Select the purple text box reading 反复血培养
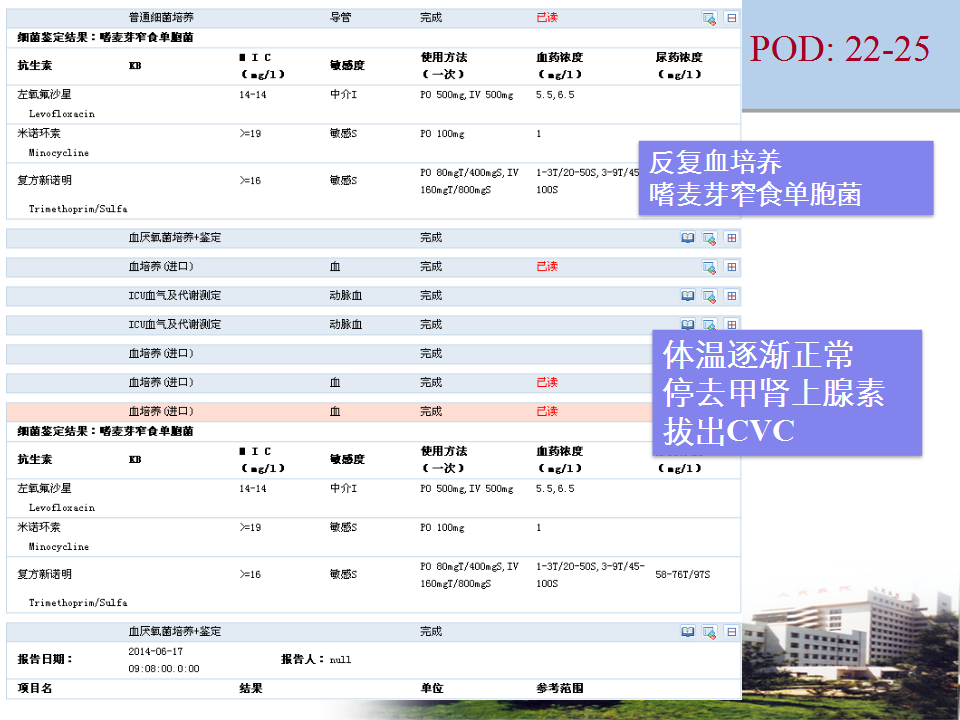 785,178
